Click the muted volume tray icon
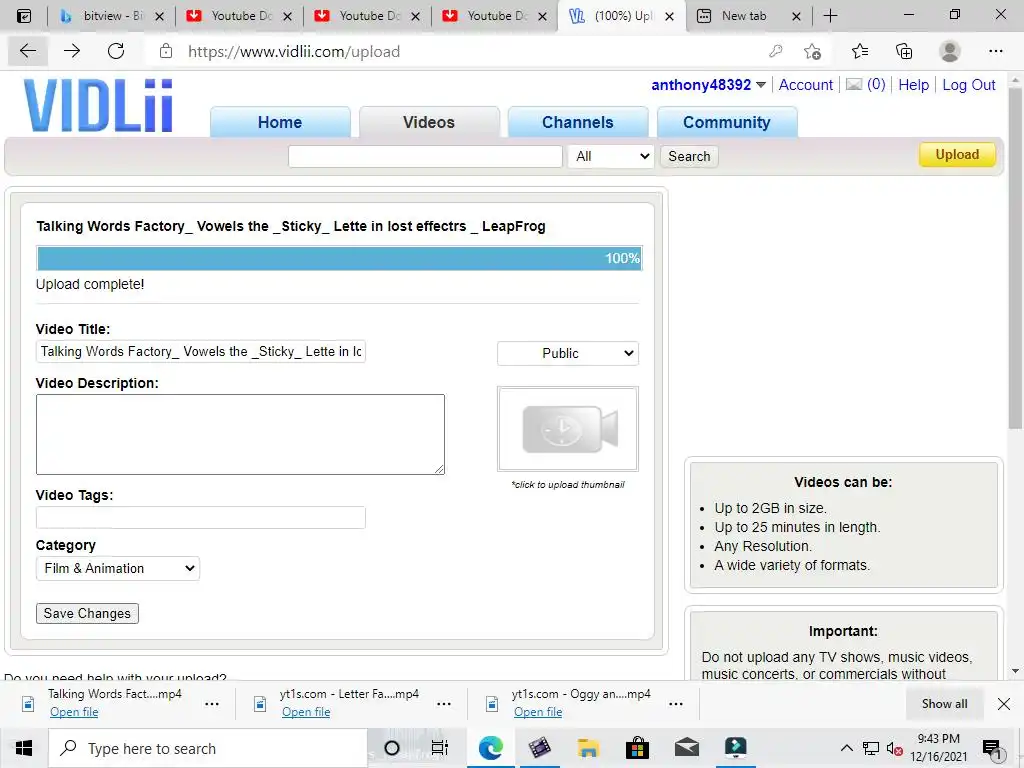The height and width of the screenshot is (768, 1024). pyautogui.click(x=895, y=748)
